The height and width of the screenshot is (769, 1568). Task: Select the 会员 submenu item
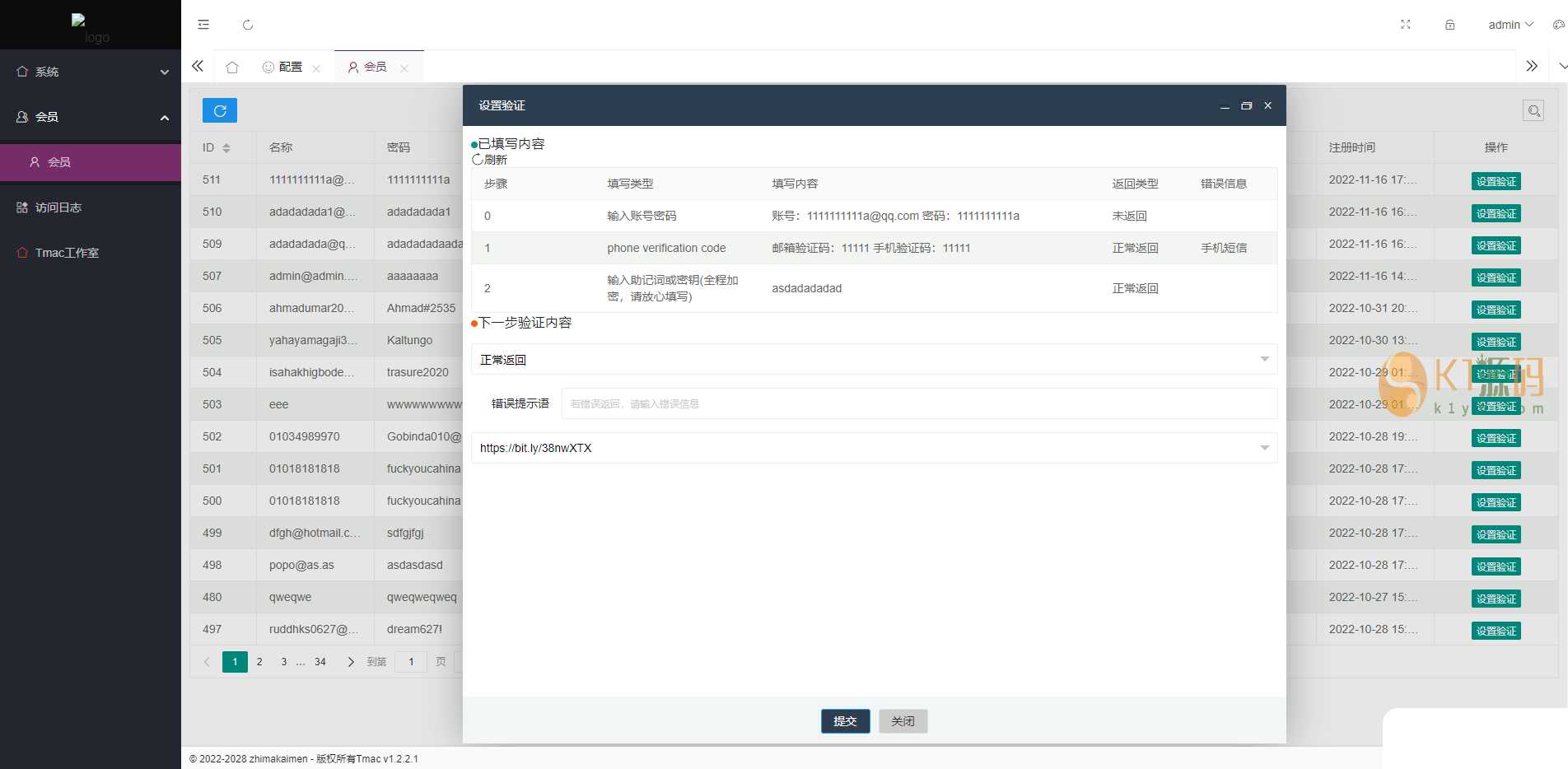pos(91,162)
